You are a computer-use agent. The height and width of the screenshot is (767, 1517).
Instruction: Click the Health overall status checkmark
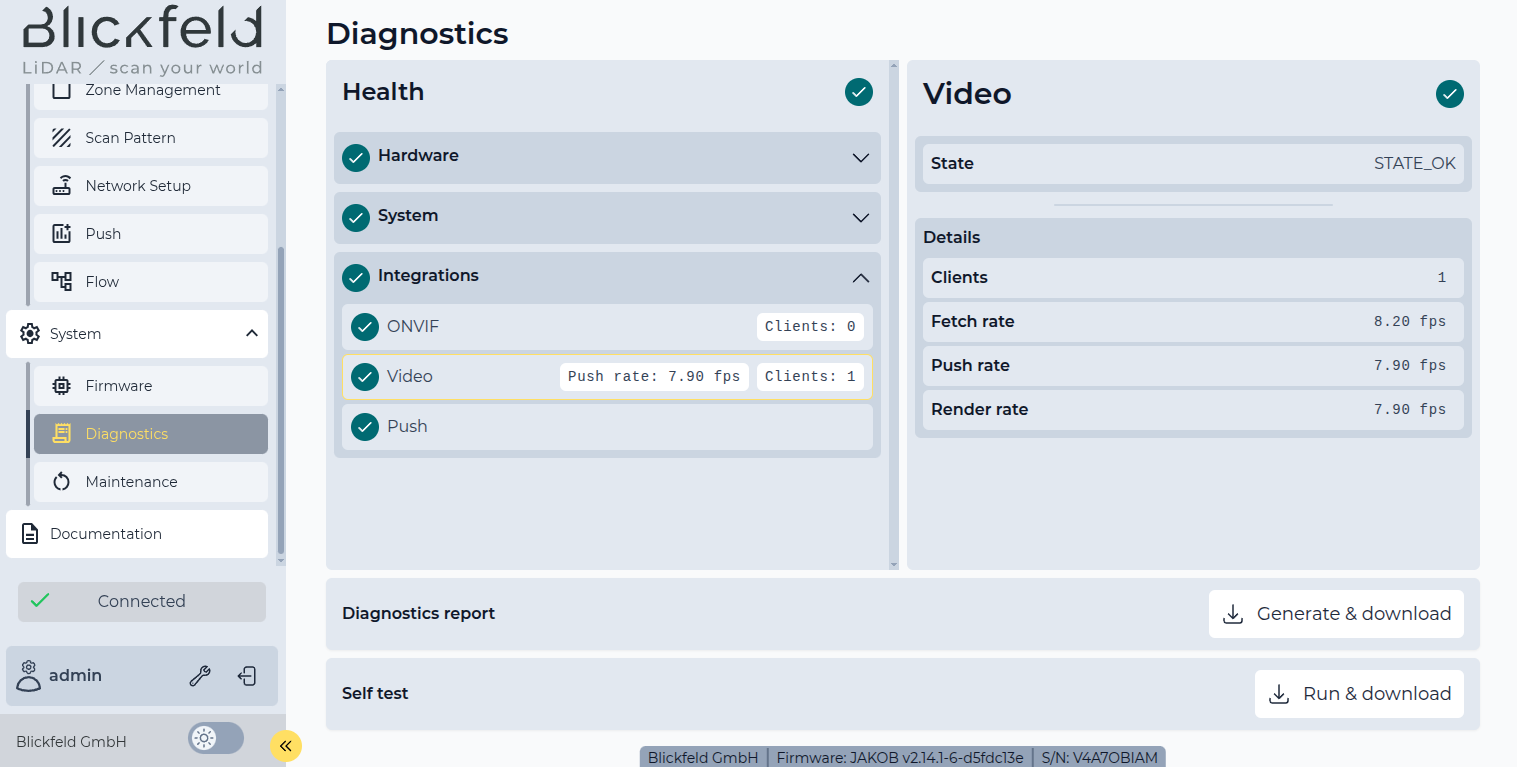click(x=858, y=92)
